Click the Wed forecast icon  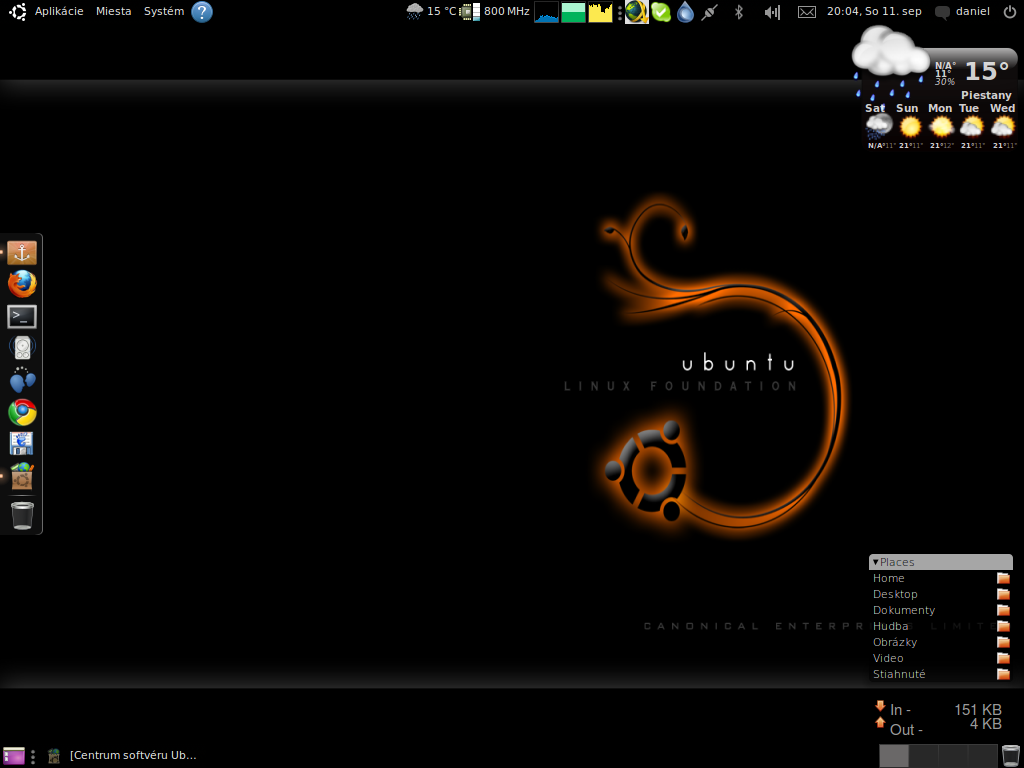[x=1002, y=126]
